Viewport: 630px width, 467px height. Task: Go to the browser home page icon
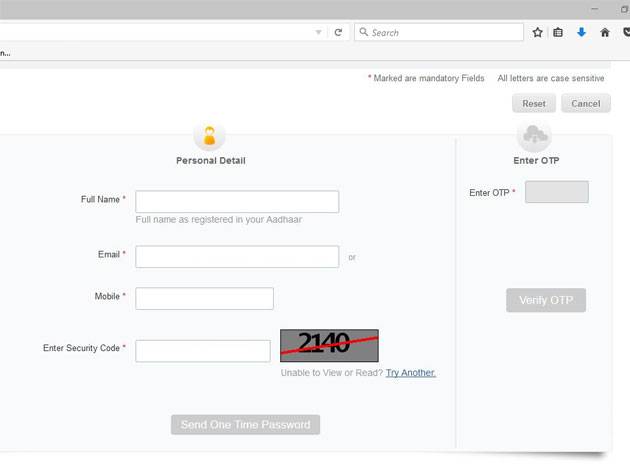604,33
